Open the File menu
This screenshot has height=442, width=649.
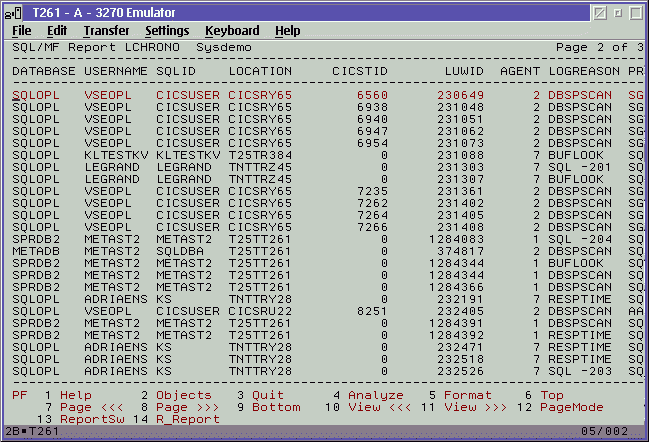[22, 31]
